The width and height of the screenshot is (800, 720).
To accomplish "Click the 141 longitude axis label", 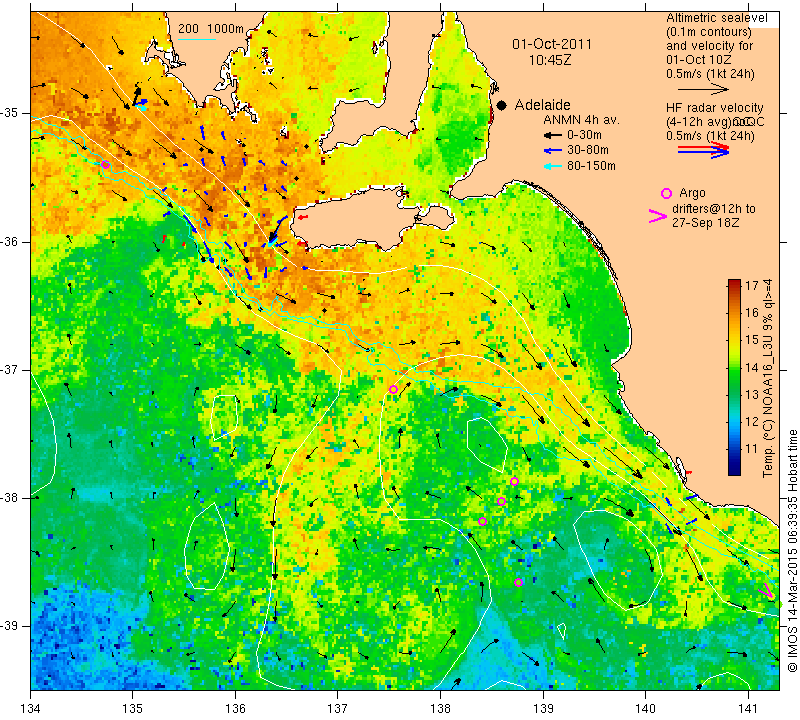I will 748,708.
